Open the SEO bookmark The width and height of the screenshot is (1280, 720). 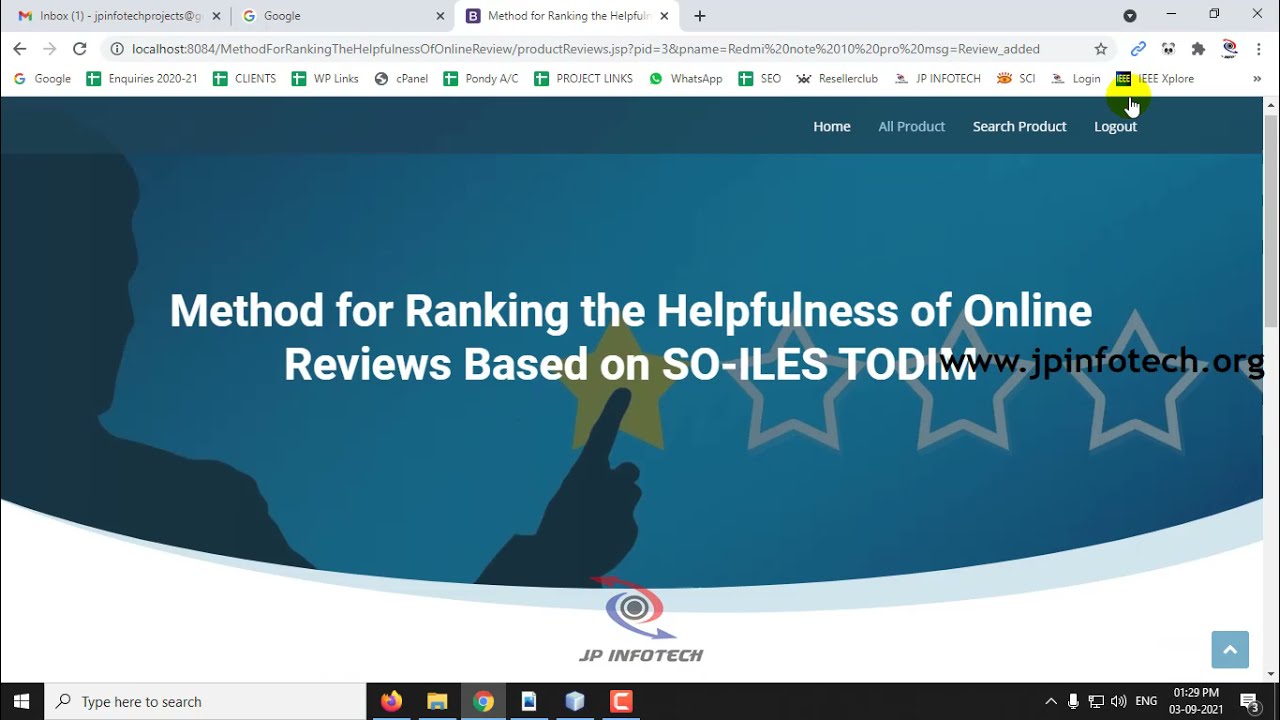(x=760, y=79)
